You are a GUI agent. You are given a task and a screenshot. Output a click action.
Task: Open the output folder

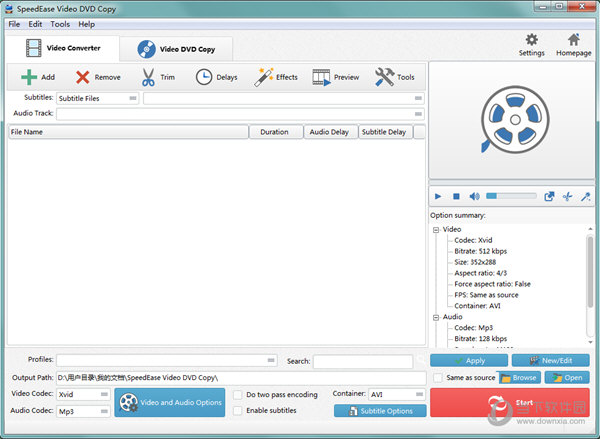coord(567,378)
